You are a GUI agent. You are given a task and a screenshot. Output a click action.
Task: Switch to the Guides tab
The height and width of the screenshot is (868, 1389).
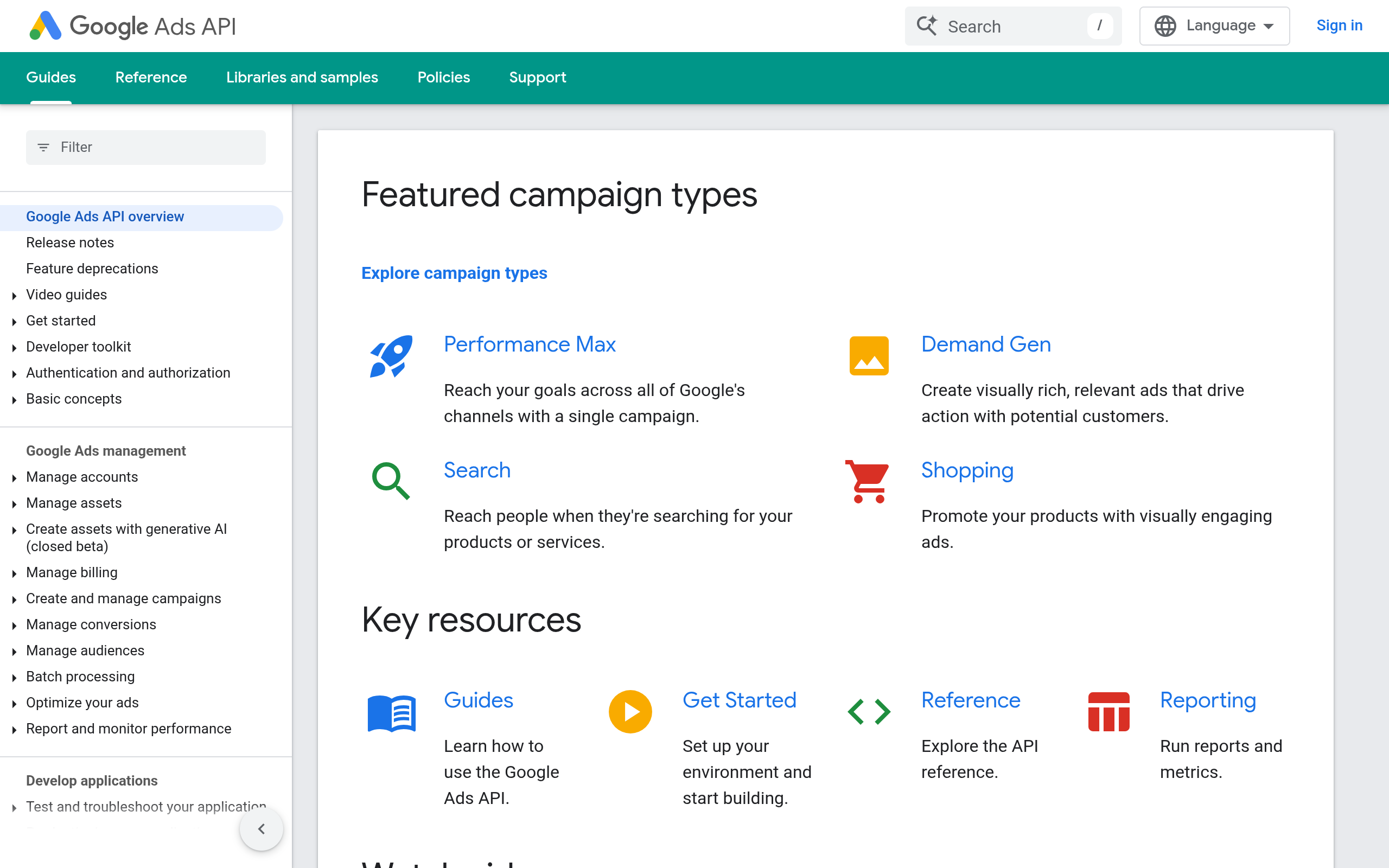click(x=51, y=78)
